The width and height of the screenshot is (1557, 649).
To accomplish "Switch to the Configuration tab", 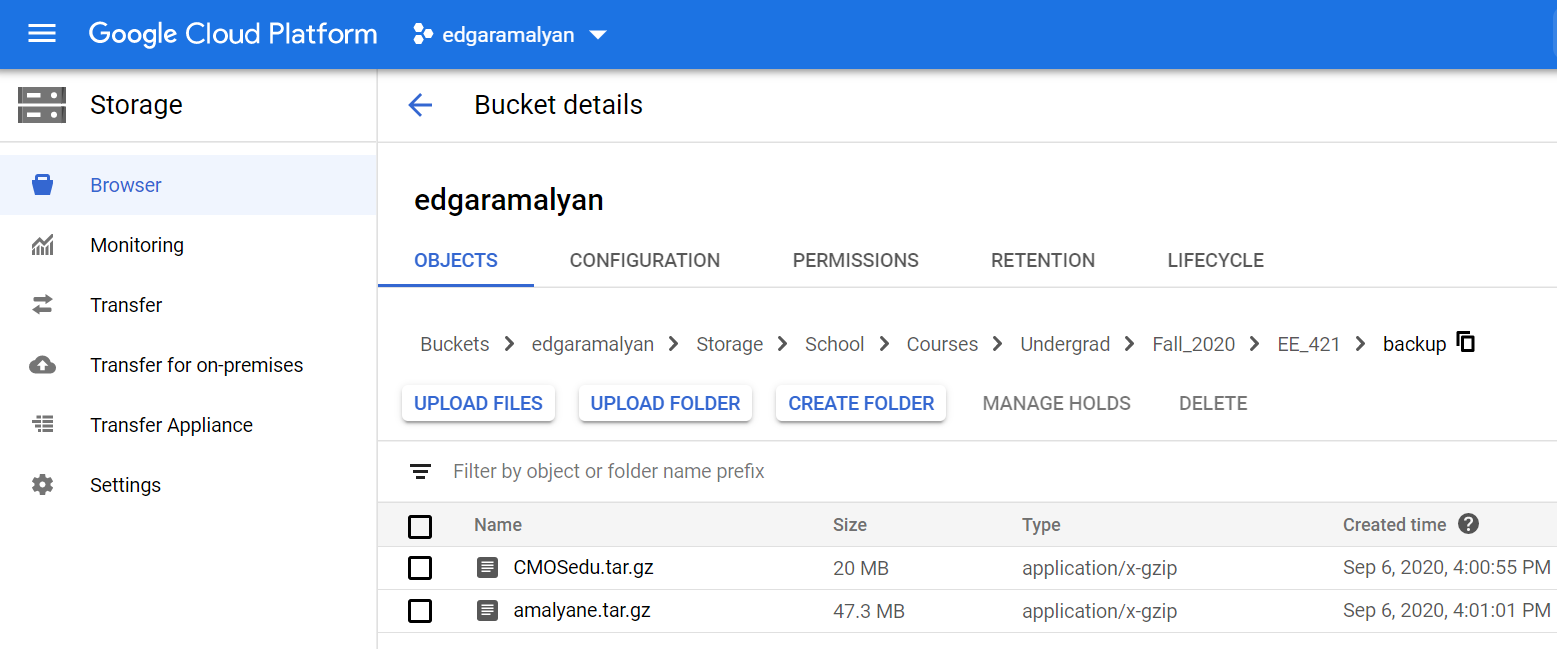I will point(644,260).
